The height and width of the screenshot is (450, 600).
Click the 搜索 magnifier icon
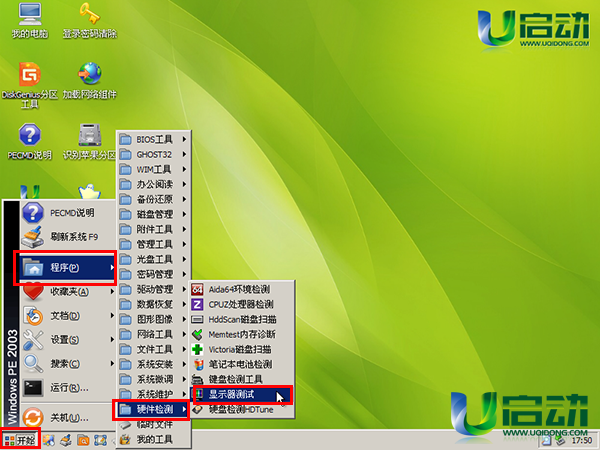(x=33, y=364)
